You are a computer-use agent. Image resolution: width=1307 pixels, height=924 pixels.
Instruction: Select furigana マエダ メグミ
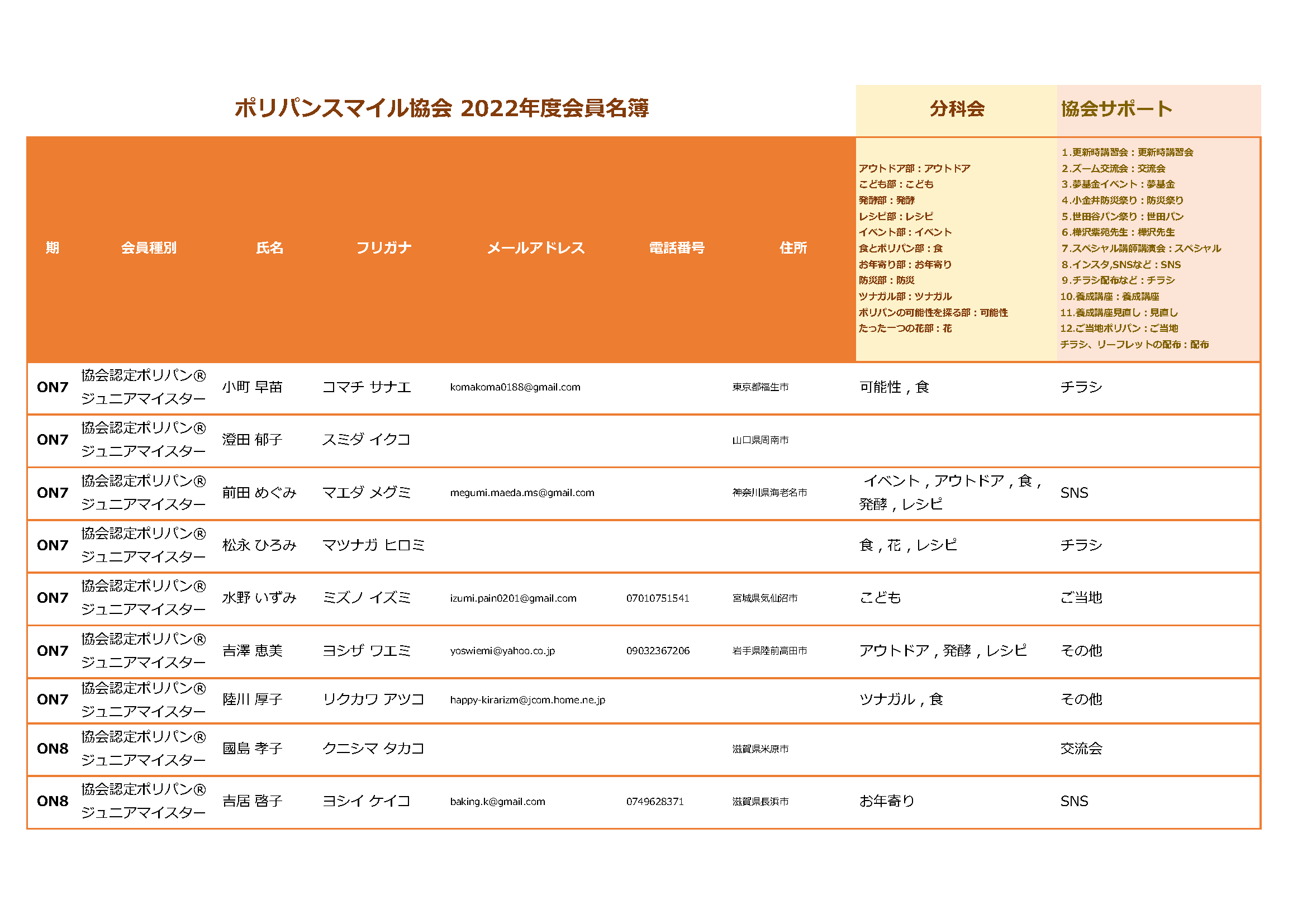tap(367, 493)
